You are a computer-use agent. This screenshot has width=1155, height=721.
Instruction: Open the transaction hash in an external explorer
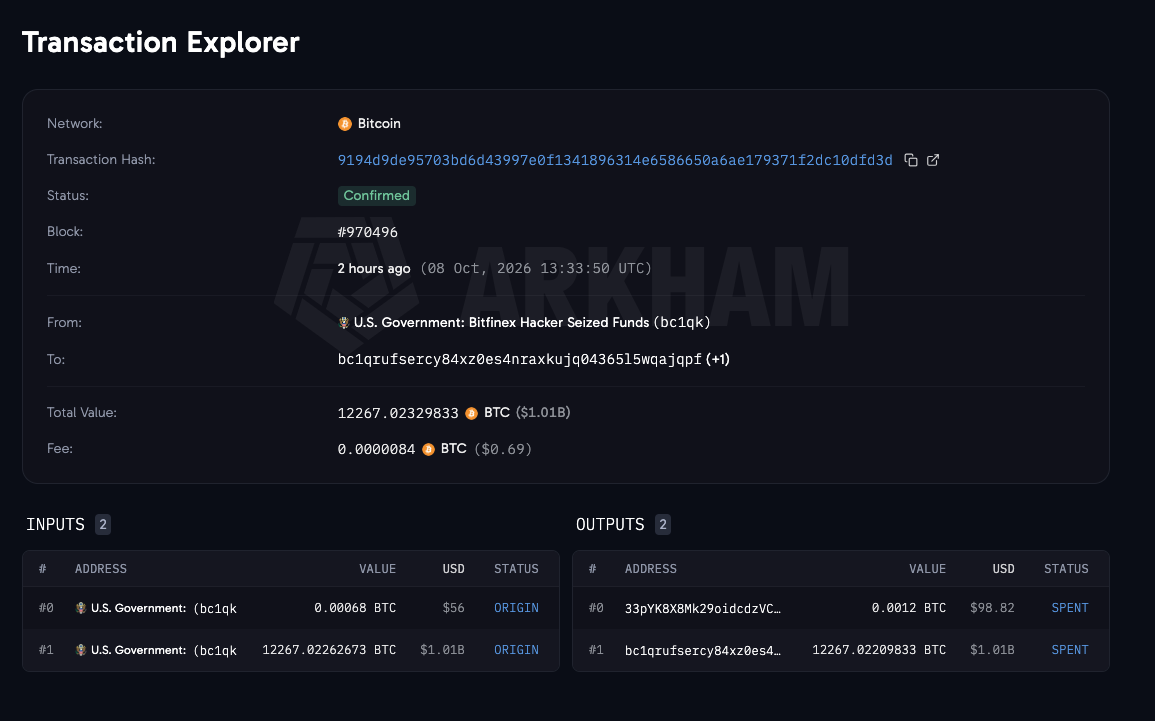point(933,160)
